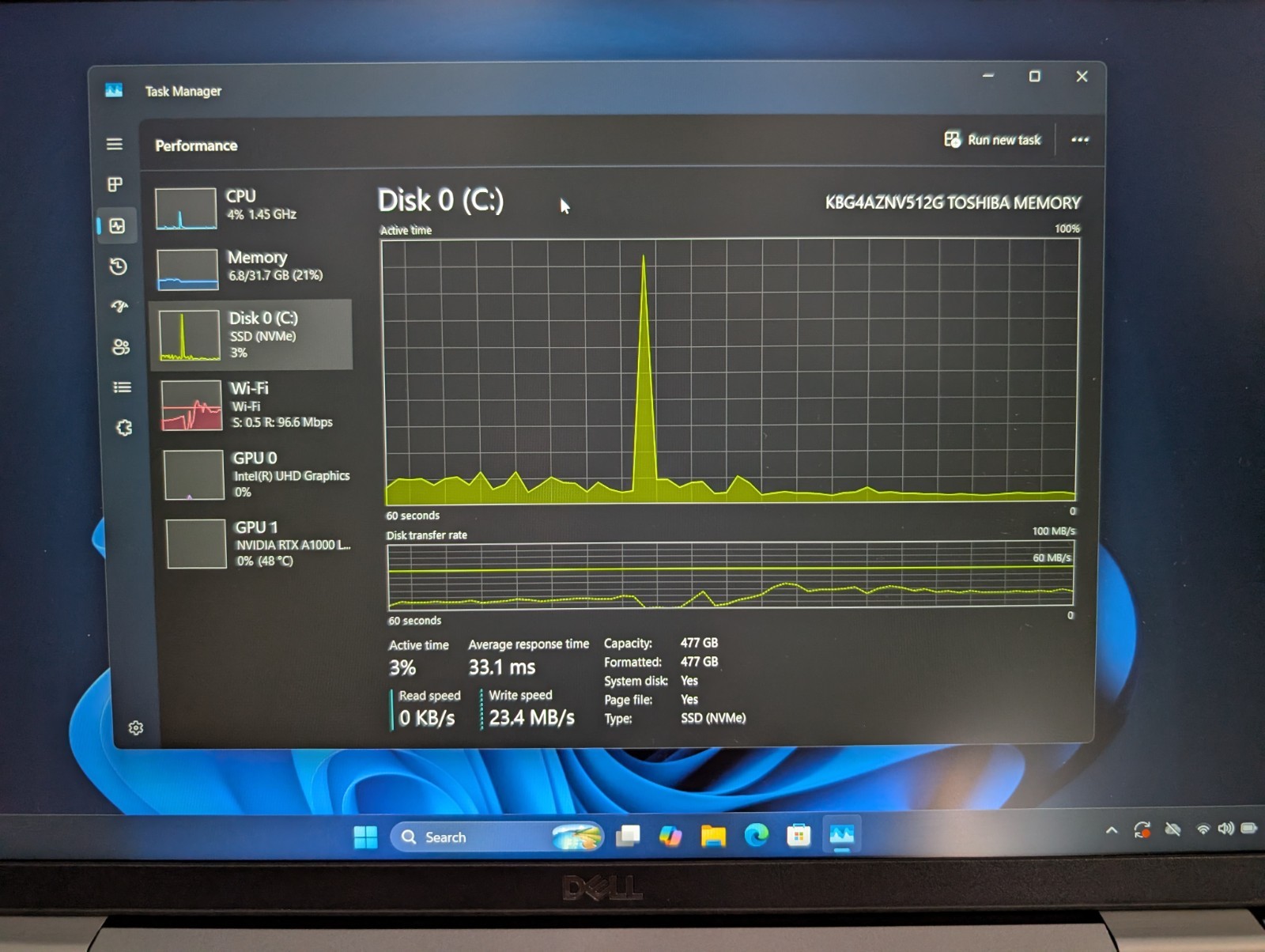This screenshot has width=1265, height=952.
Task: Click the 23.4 MB/s write speed value
Action: click(531, 718)
